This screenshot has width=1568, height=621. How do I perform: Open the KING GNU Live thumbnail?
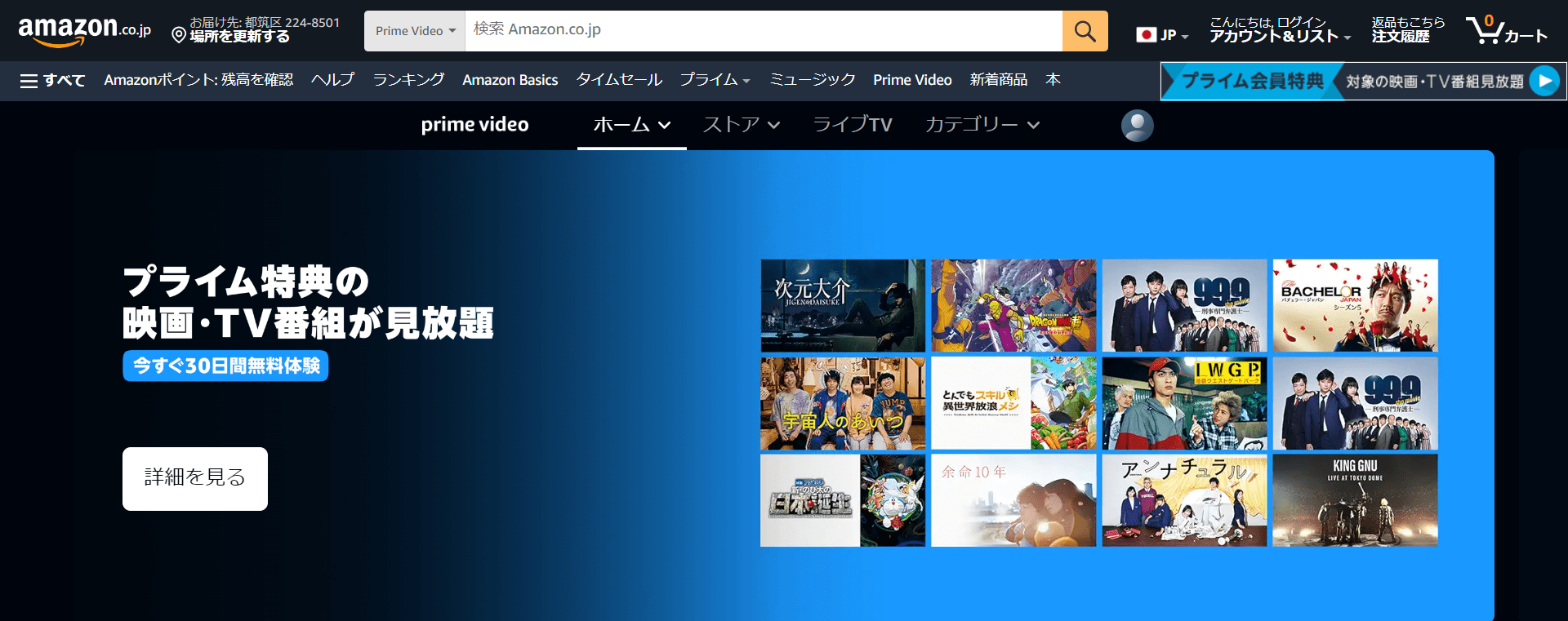pos(1355,500)
